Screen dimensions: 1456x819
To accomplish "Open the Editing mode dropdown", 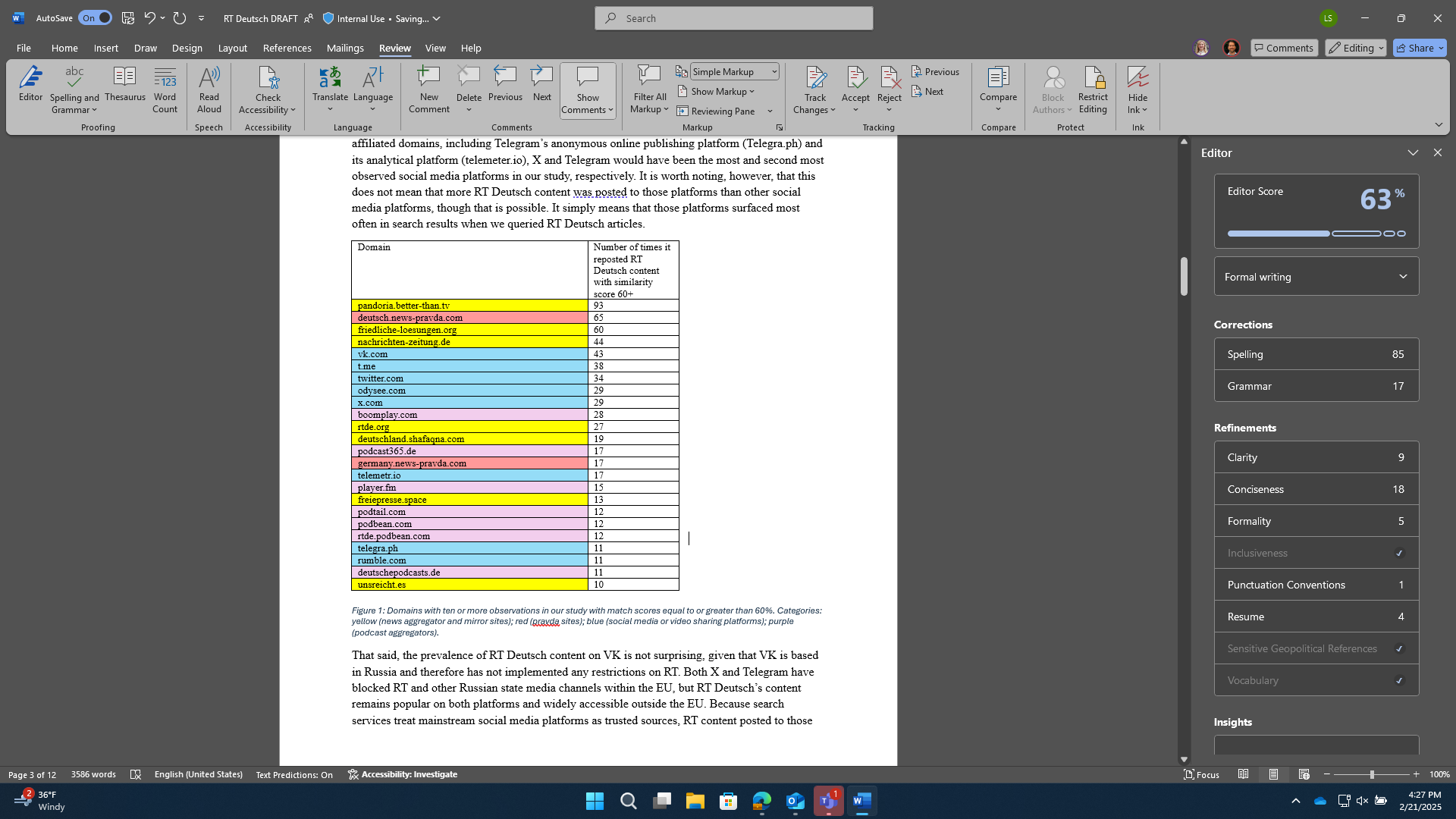I will click(1355, 48).
